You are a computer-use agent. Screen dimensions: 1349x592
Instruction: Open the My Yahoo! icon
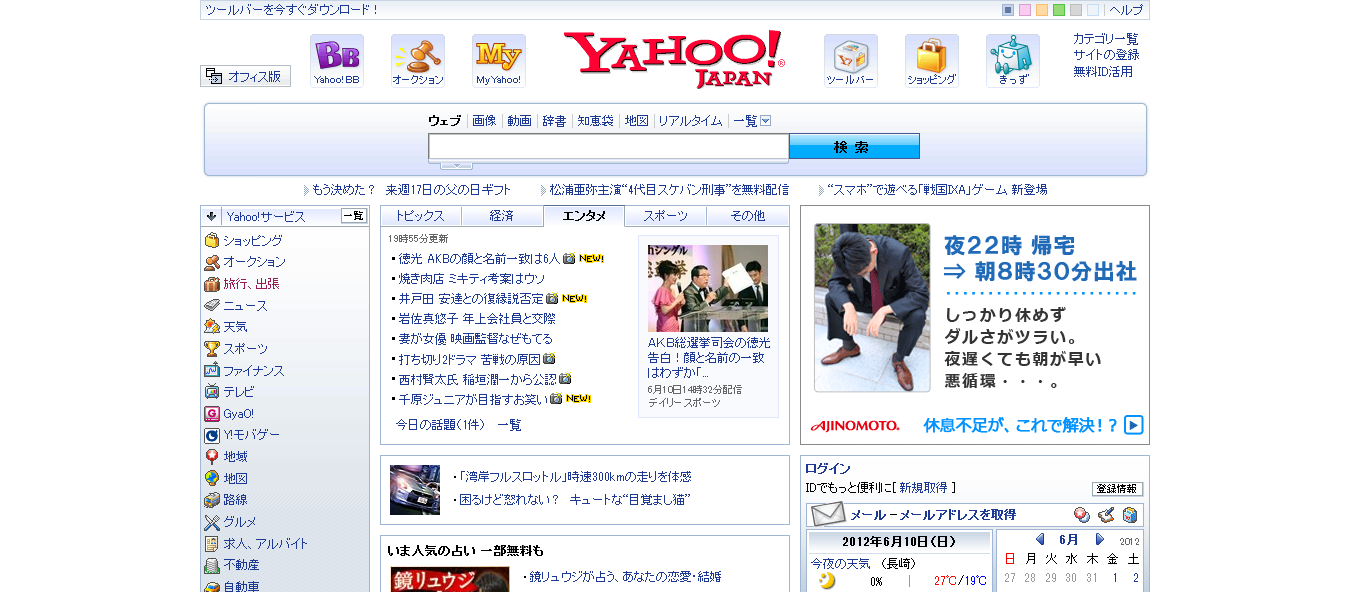(x=499, y=61)
